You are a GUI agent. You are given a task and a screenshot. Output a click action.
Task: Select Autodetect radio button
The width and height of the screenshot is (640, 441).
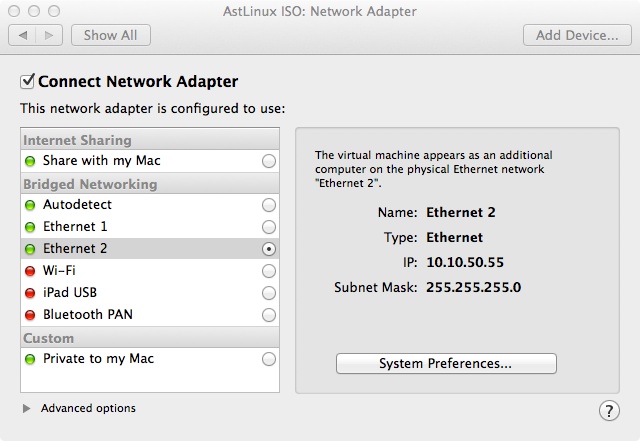(x=269, y=205)
